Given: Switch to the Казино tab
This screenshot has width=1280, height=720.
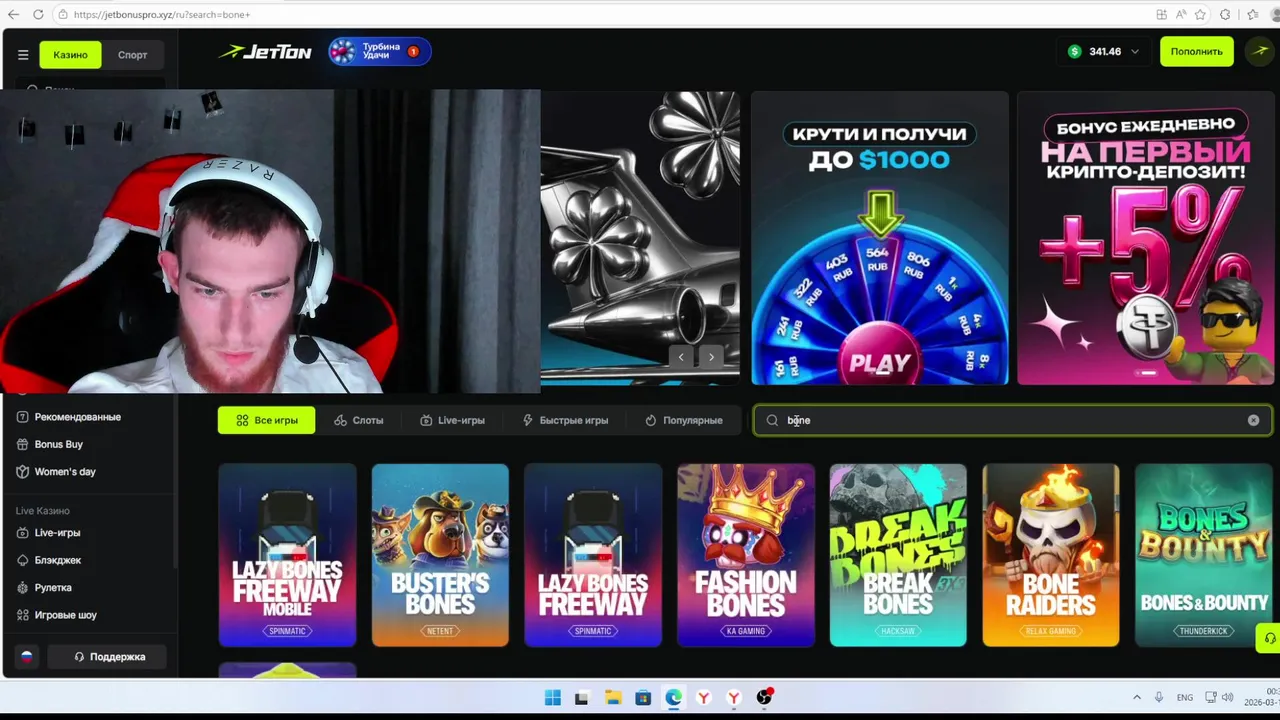Looking at the screenshot, I should coord(70,55).
